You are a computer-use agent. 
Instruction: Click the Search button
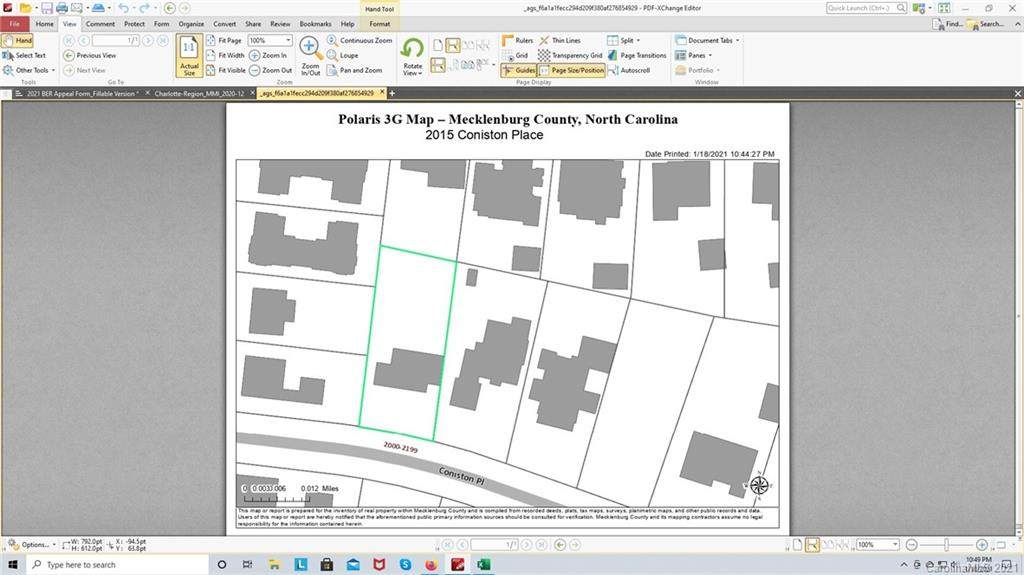tap(985, 24)
